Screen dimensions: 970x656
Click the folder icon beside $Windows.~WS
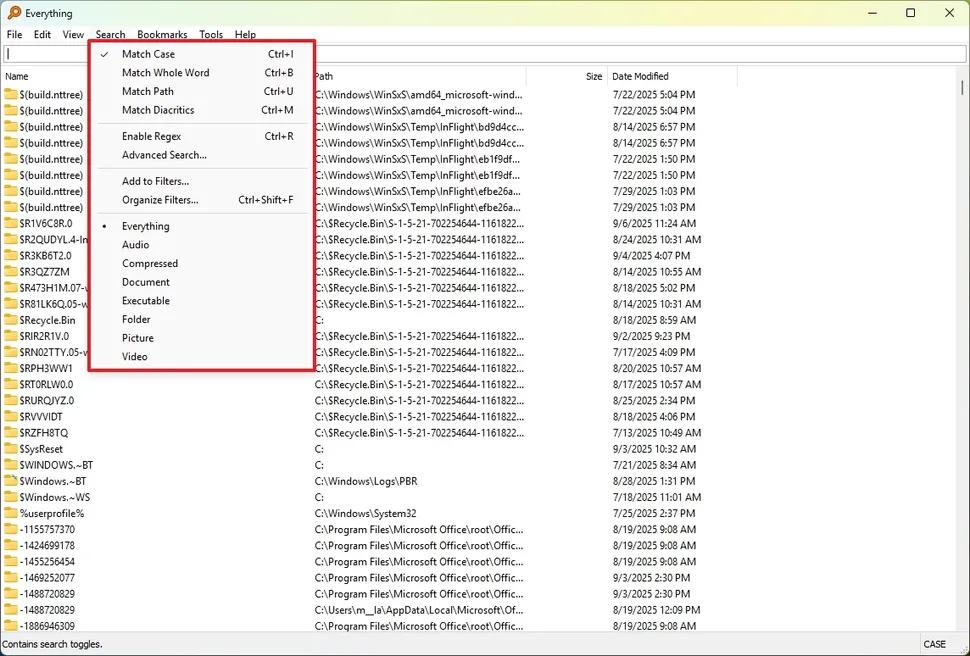[x=12, y=497]
